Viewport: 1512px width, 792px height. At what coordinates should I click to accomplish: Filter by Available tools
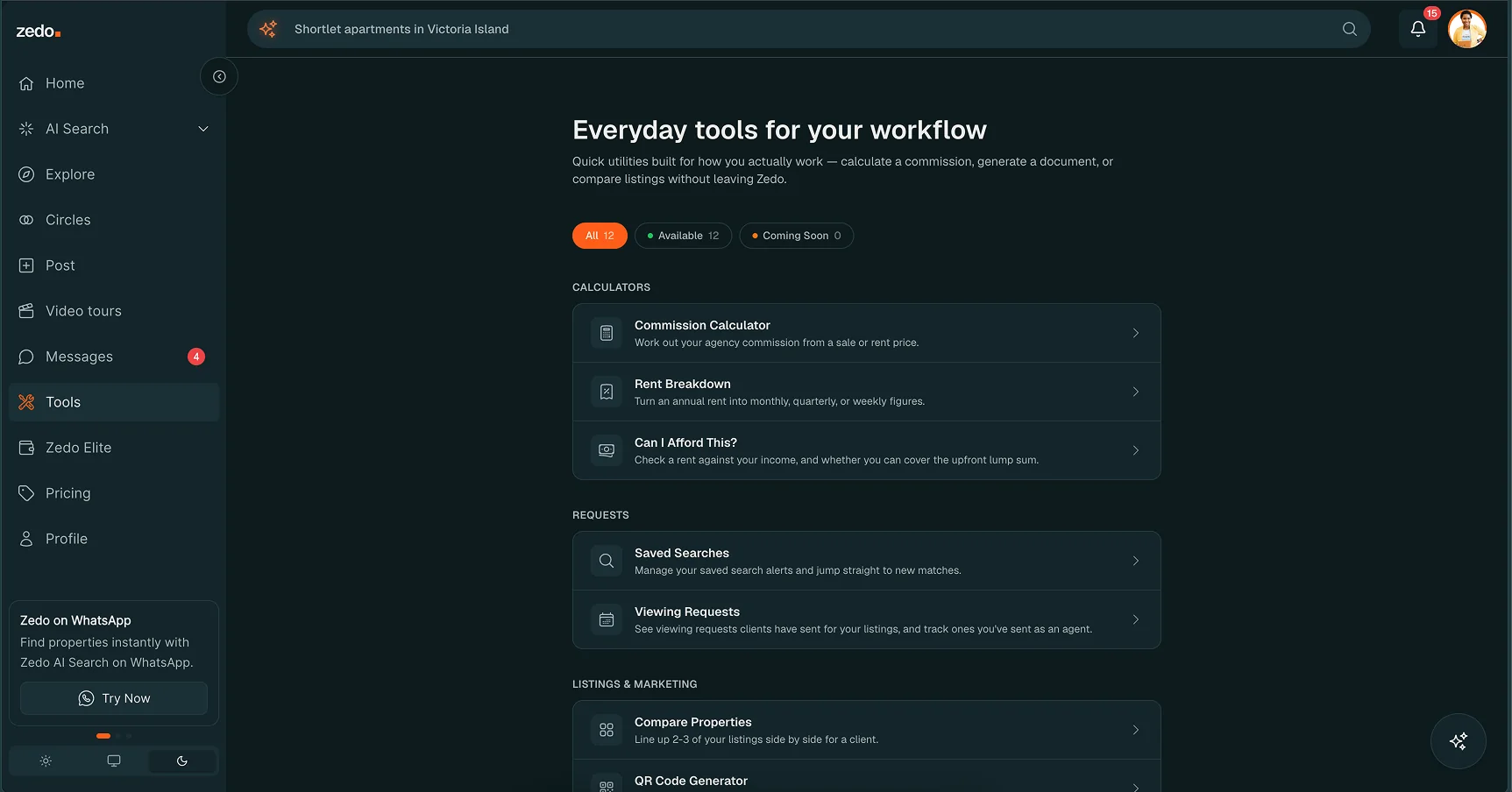coord(683,236)
